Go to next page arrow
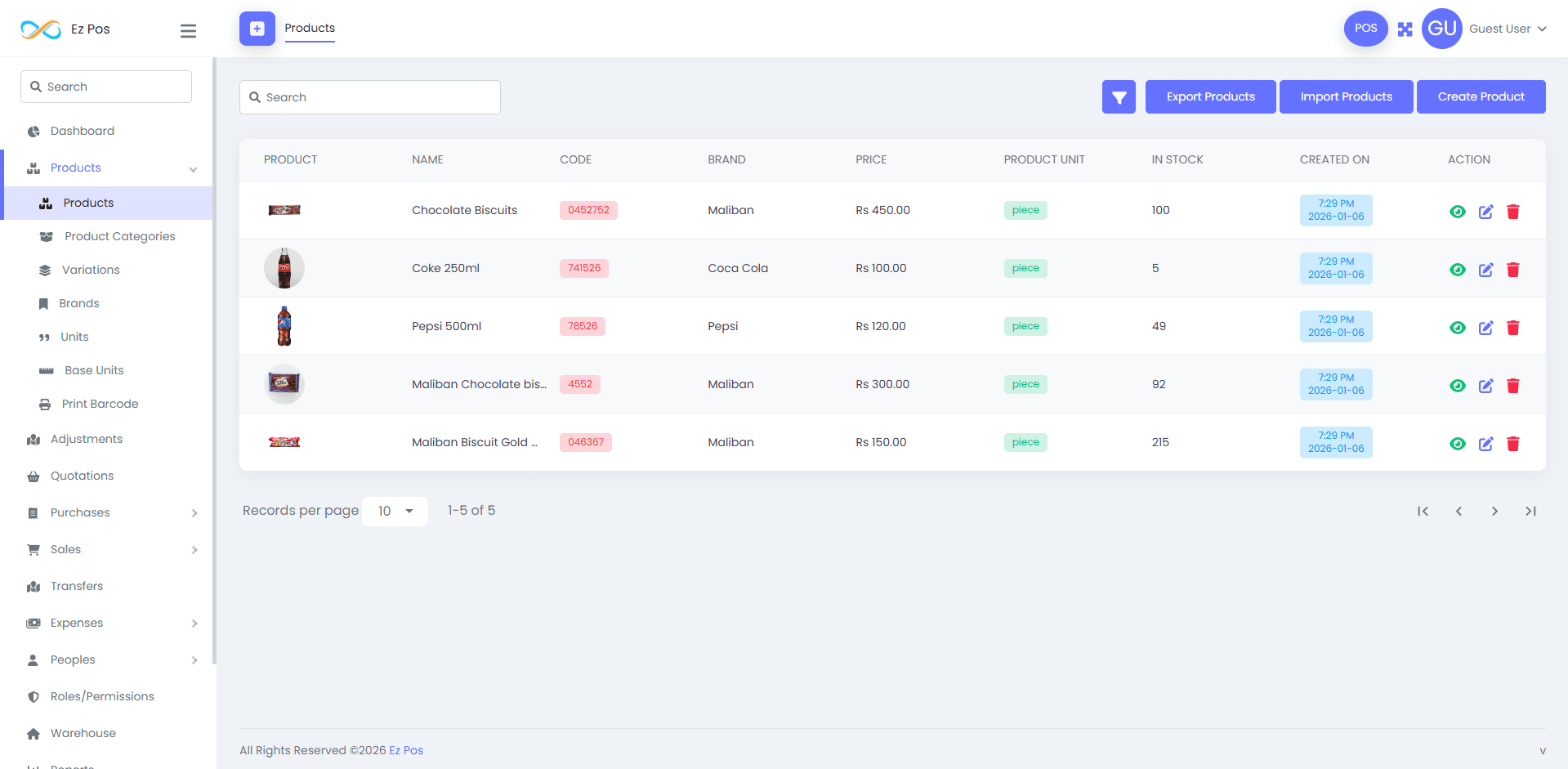 coord(1494,512)
